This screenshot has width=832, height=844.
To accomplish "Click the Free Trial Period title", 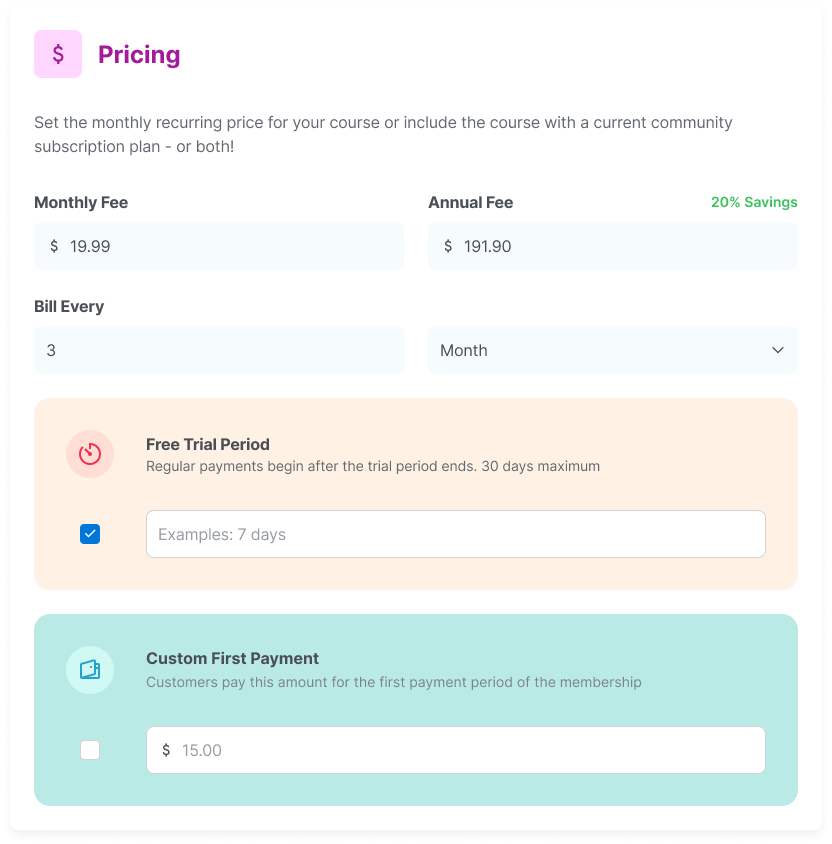I will (x=208, y=444).
